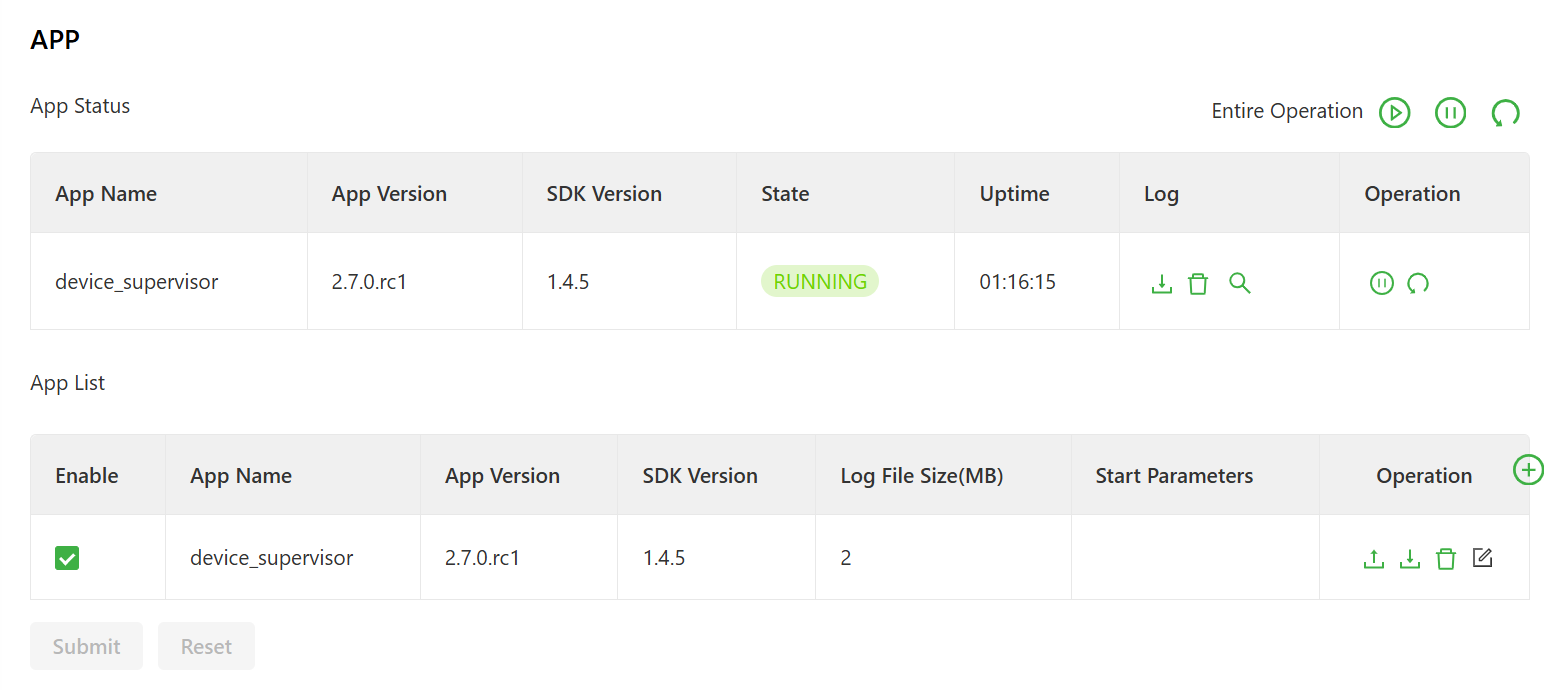
Task: Click the RUNNING state badge
Action: tap(820, 282)
